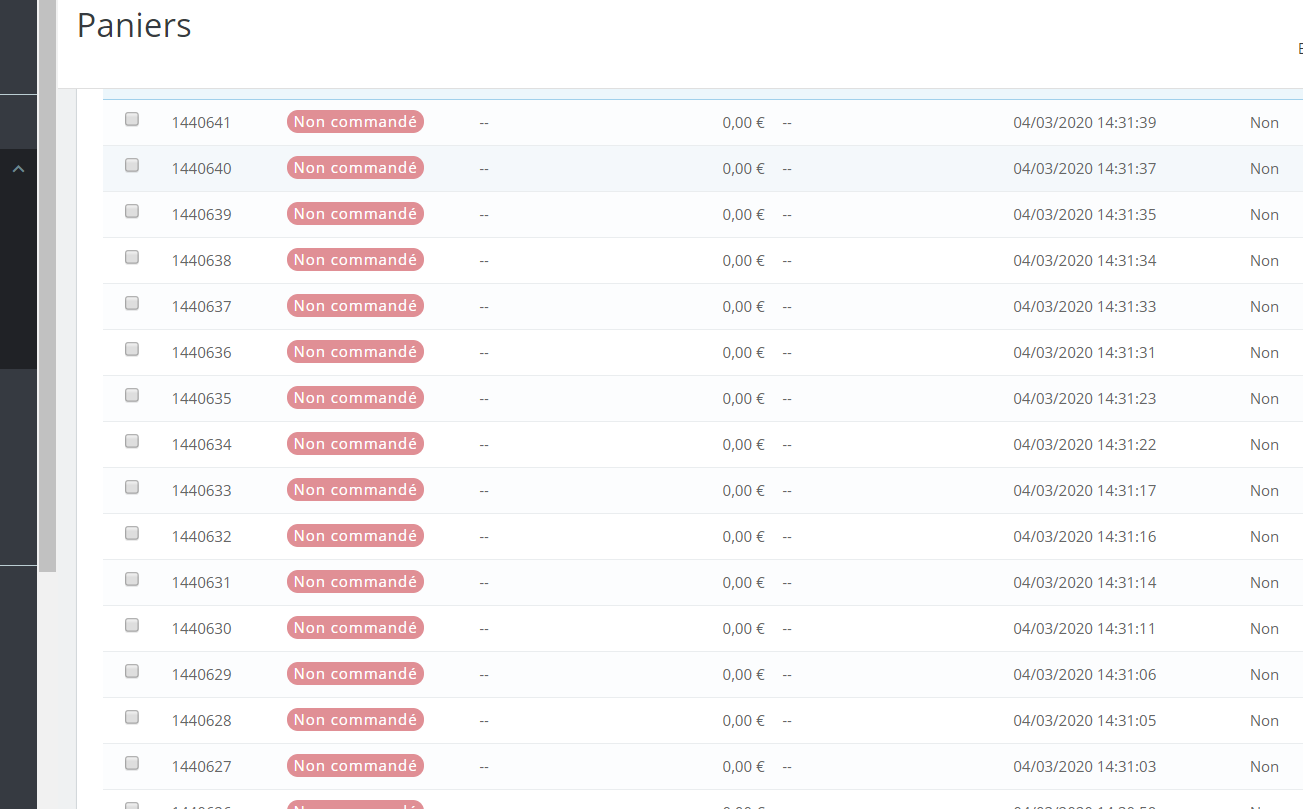Select the checkbox for cart 1440630

click(132, 625)
